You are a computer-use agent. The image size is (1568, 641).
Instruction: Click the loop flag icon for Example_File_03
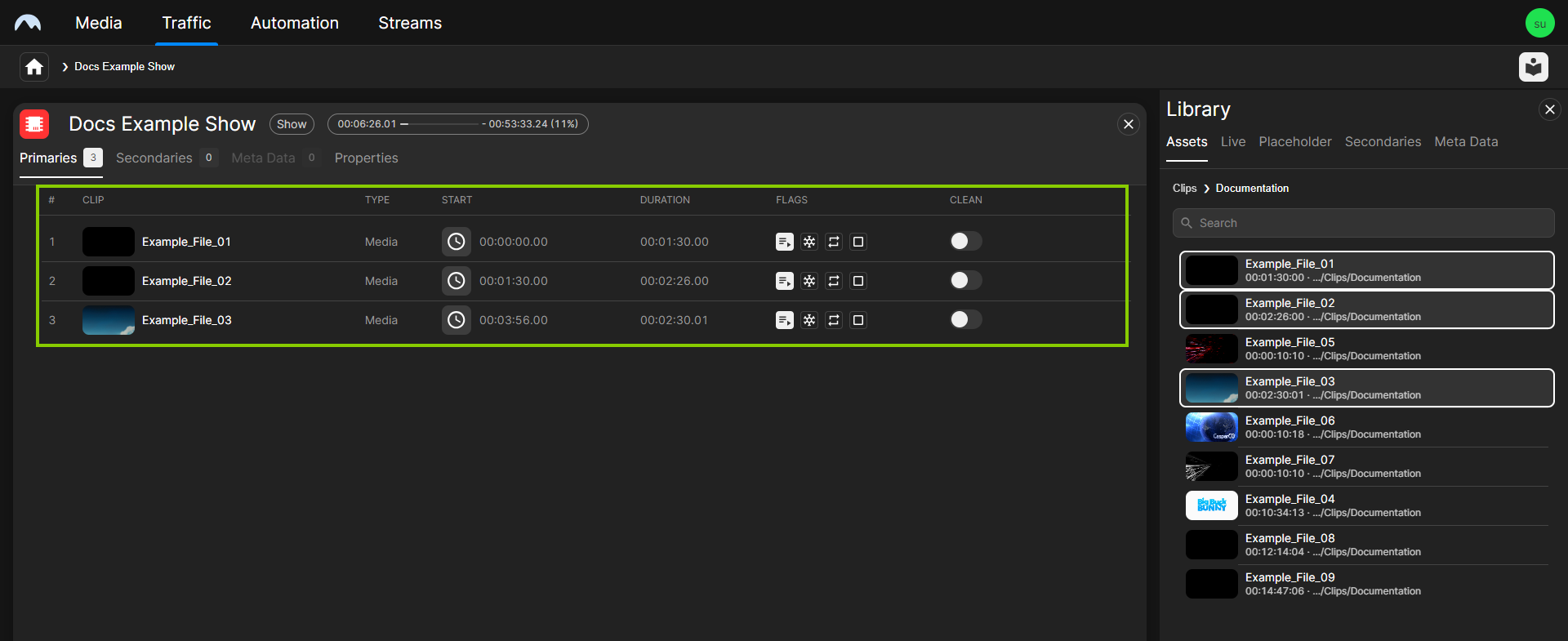coord(833,320)
